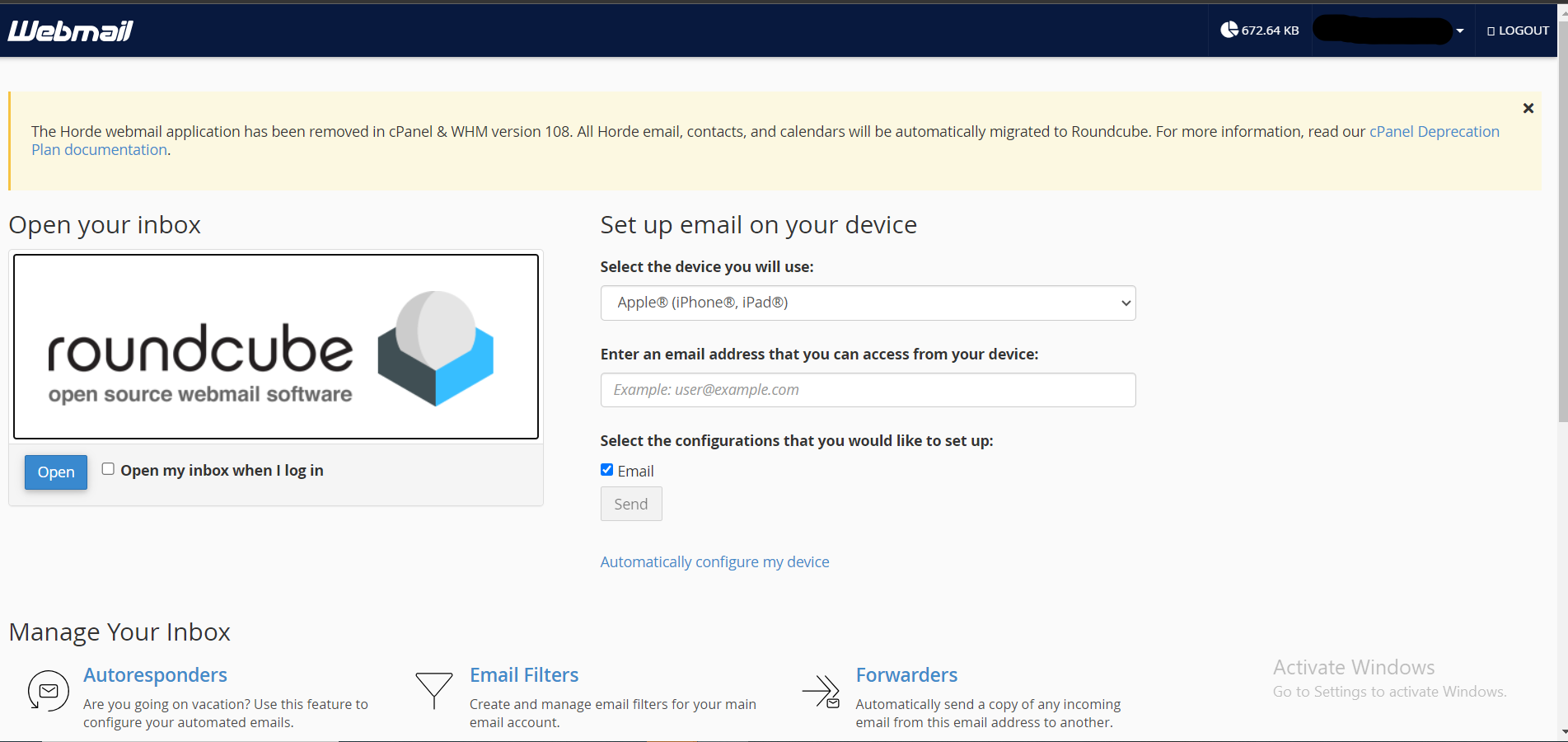1568x742 pixels.
Task: Uncheck the Email configuration checkbox
Action: click(607, 470)
